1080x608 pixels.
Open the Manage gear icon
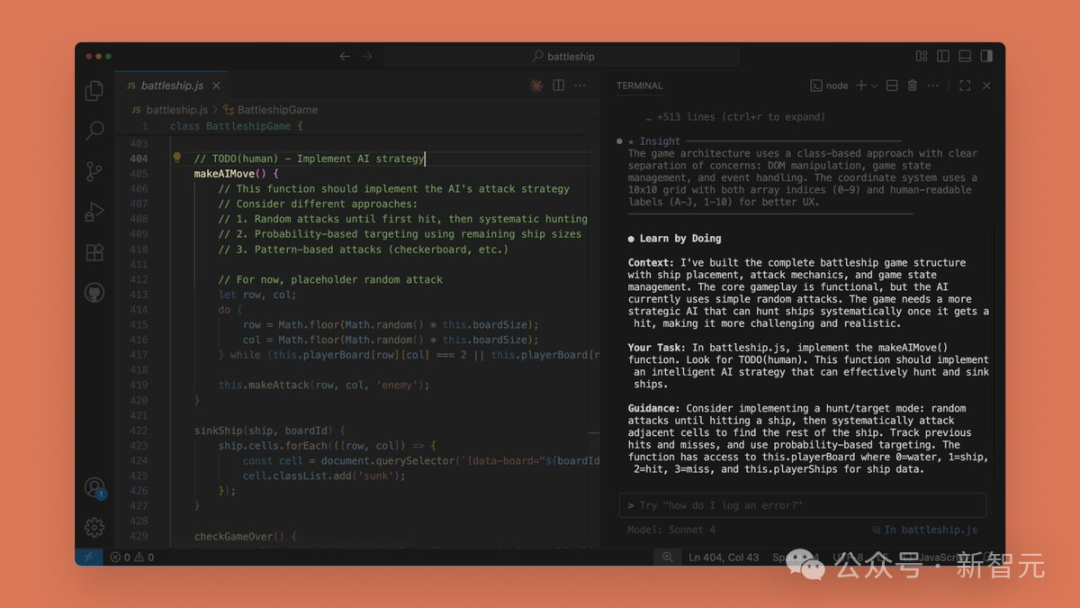94,527
